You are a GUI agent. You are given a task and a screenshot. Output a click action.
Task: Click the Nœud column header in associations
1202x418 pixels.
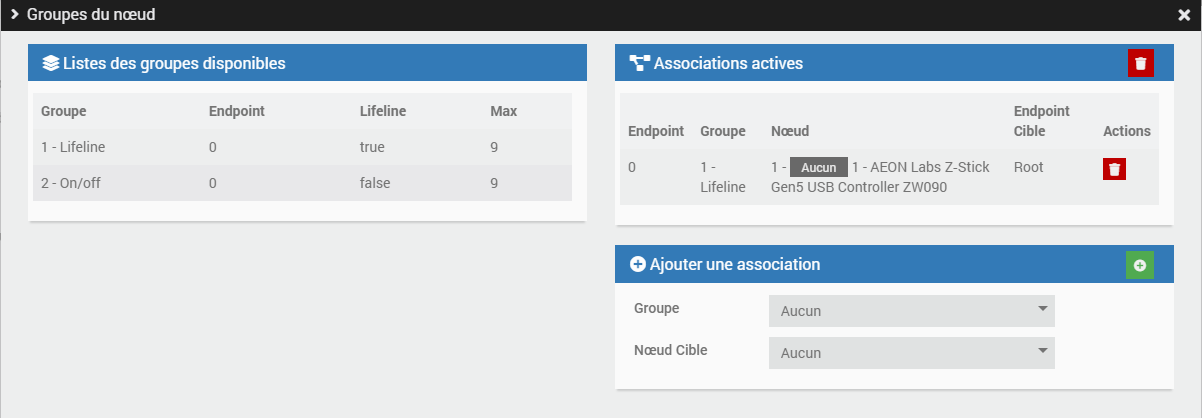[790, 131]
